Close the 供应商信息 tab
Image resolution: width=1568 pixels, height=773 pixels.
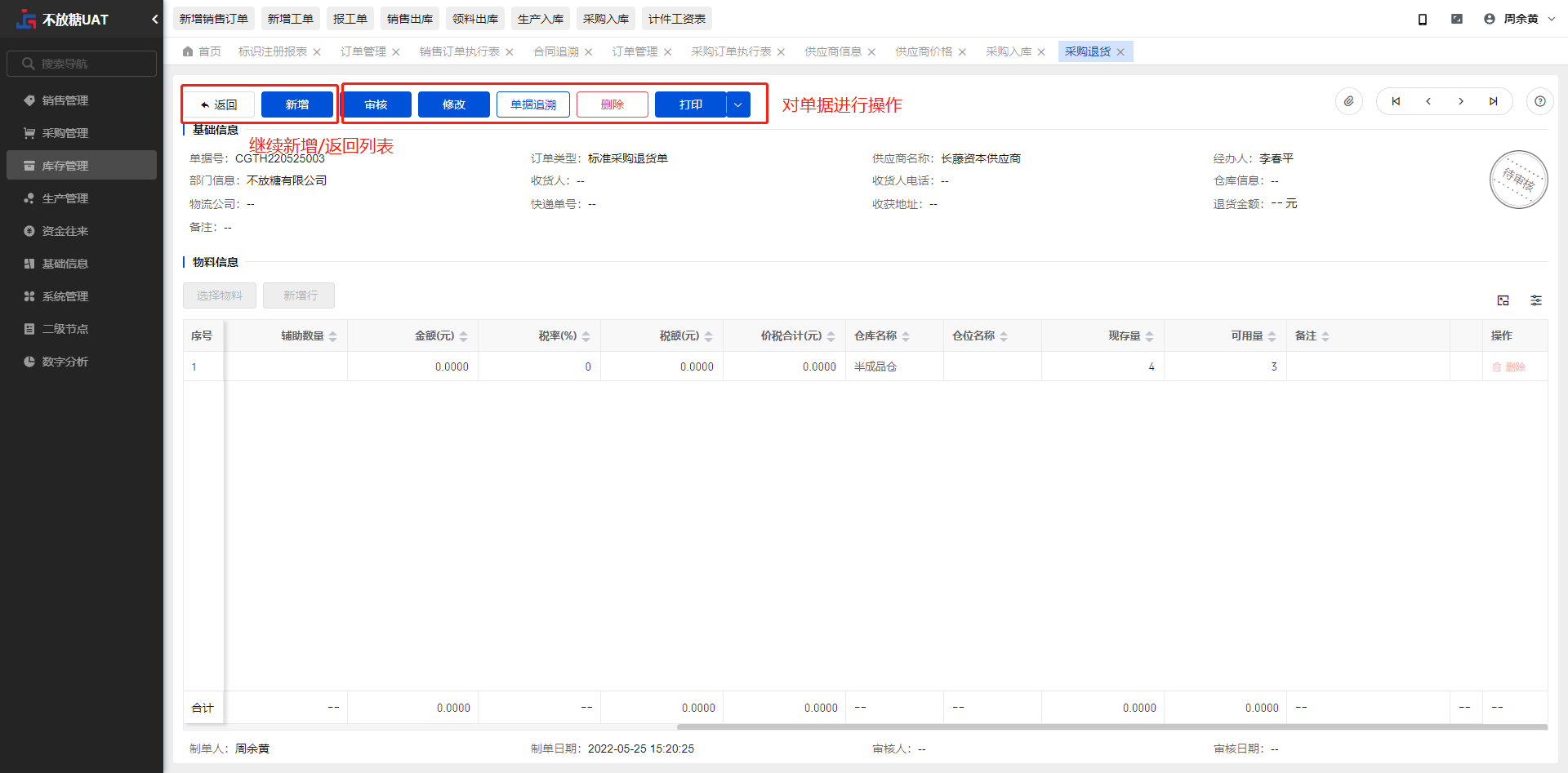click(x=871, y=52)
